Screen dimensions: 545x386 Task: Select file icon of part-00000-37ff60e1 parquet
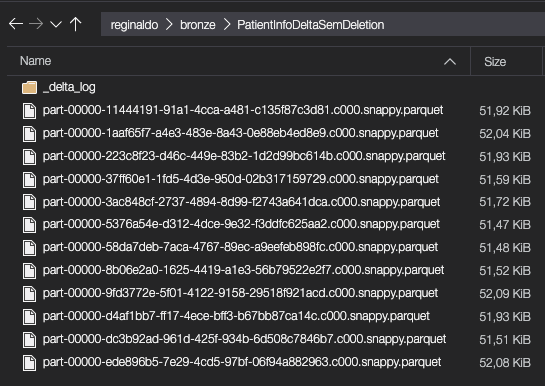[x=29, y=180]
